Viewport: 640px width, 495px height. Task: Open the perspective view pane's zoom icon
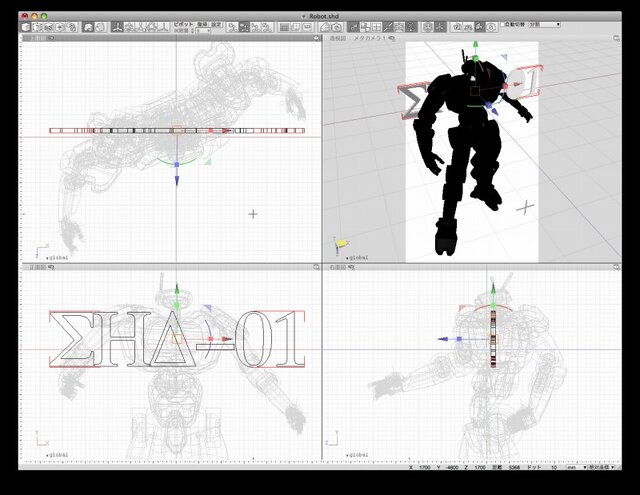pyautogui.click(x=617, y=38)
